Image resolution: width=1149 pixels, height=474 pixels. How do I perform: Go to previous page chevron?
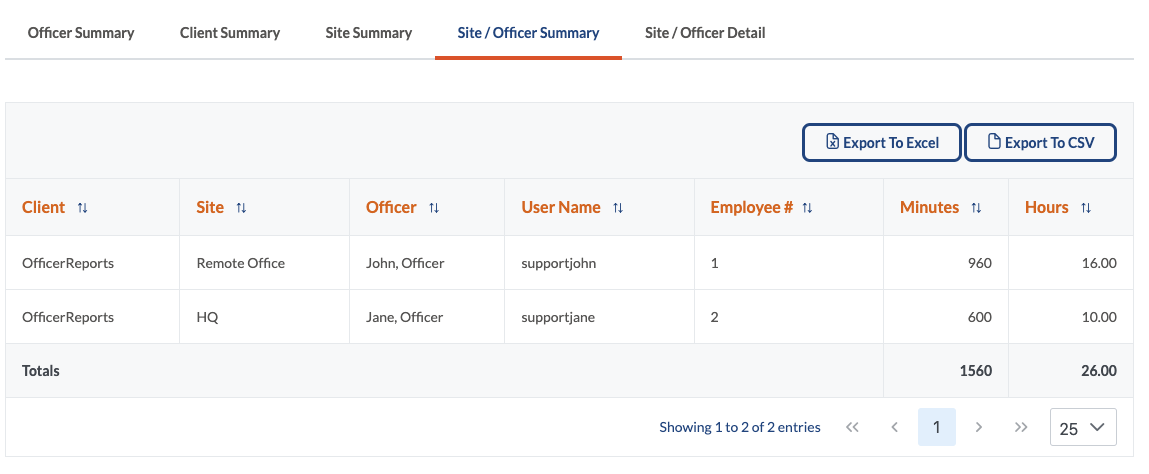point(894,427)
